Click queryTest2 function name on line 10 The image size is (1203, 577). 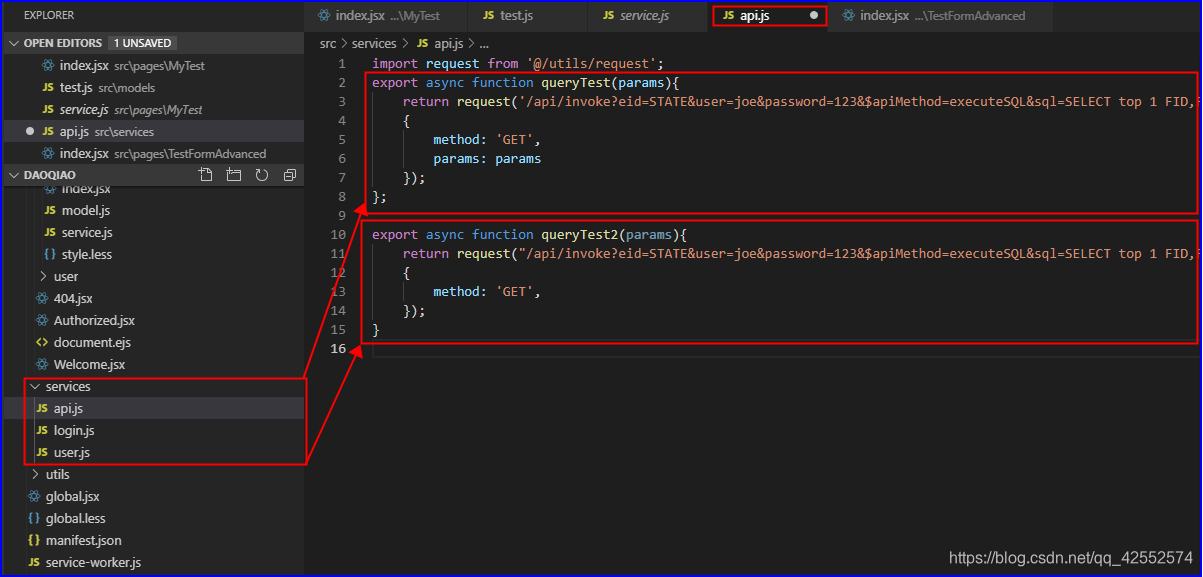(x=580, y=235)
